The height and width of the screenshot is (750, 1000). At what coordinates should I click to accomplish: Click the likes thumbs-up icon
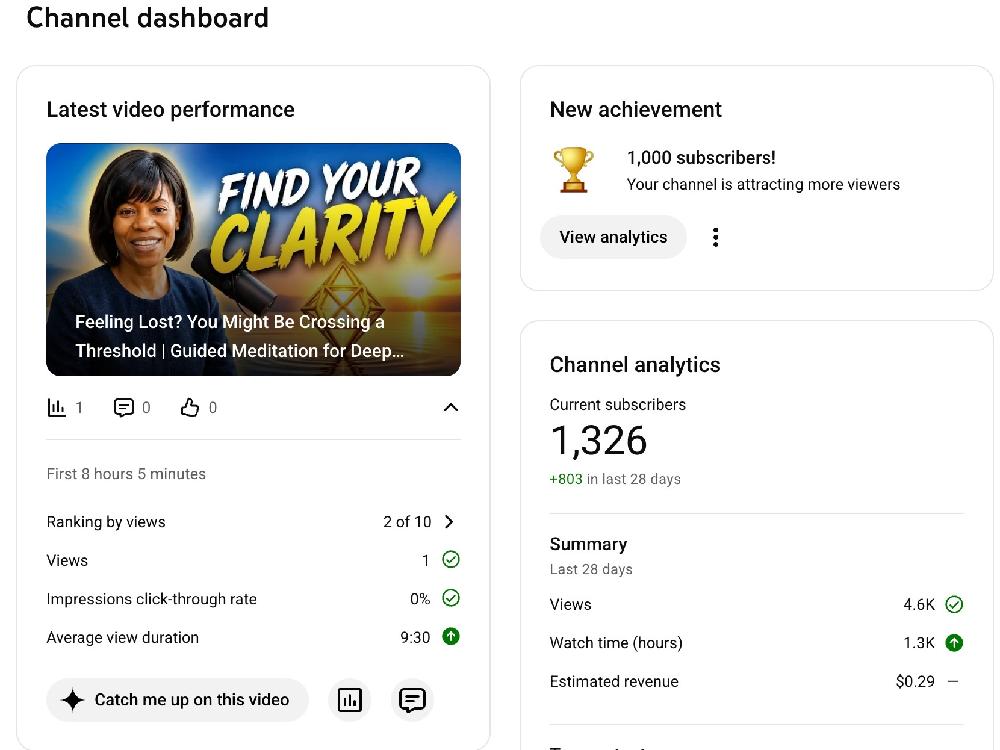pos(189,408)
